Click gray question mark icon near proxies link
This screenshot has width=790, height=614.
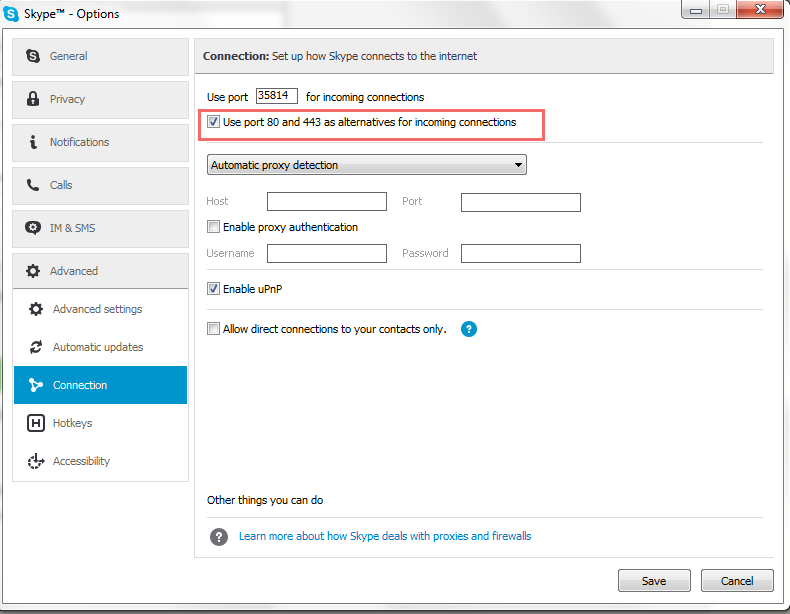(219, 537)
